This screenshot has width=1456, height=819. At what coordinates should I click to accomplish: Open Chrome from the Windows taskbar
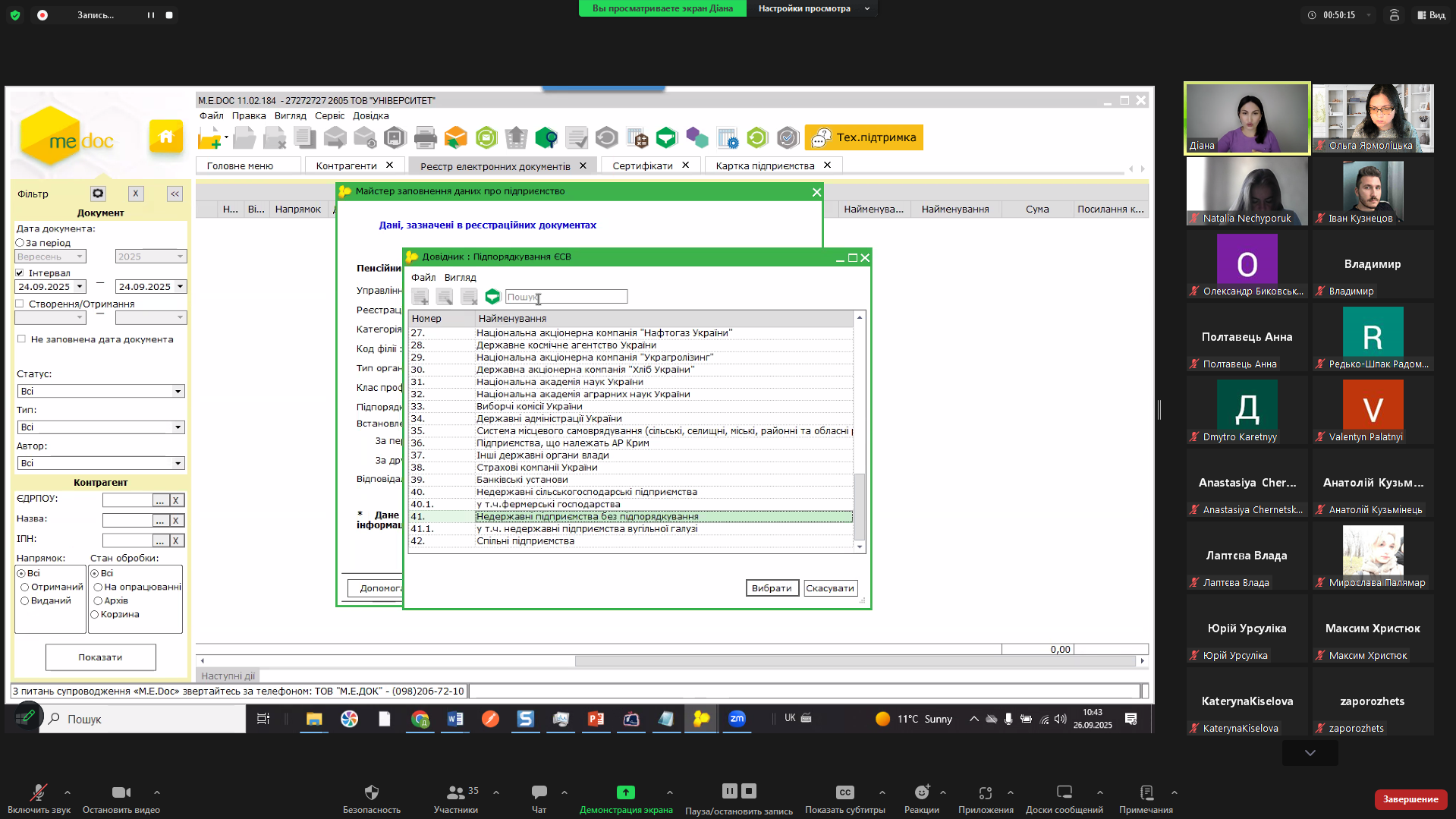click(420, 719)
